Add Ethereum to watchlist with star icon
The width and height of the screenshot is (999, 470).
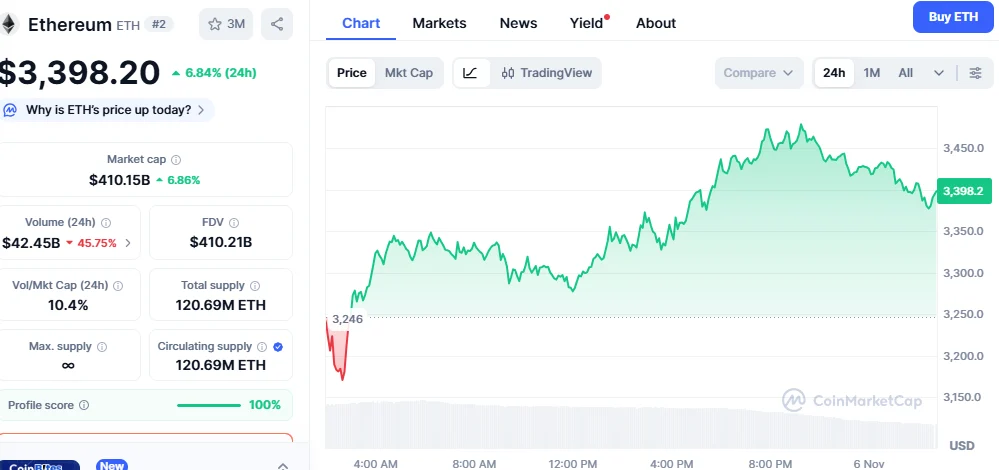225,24
